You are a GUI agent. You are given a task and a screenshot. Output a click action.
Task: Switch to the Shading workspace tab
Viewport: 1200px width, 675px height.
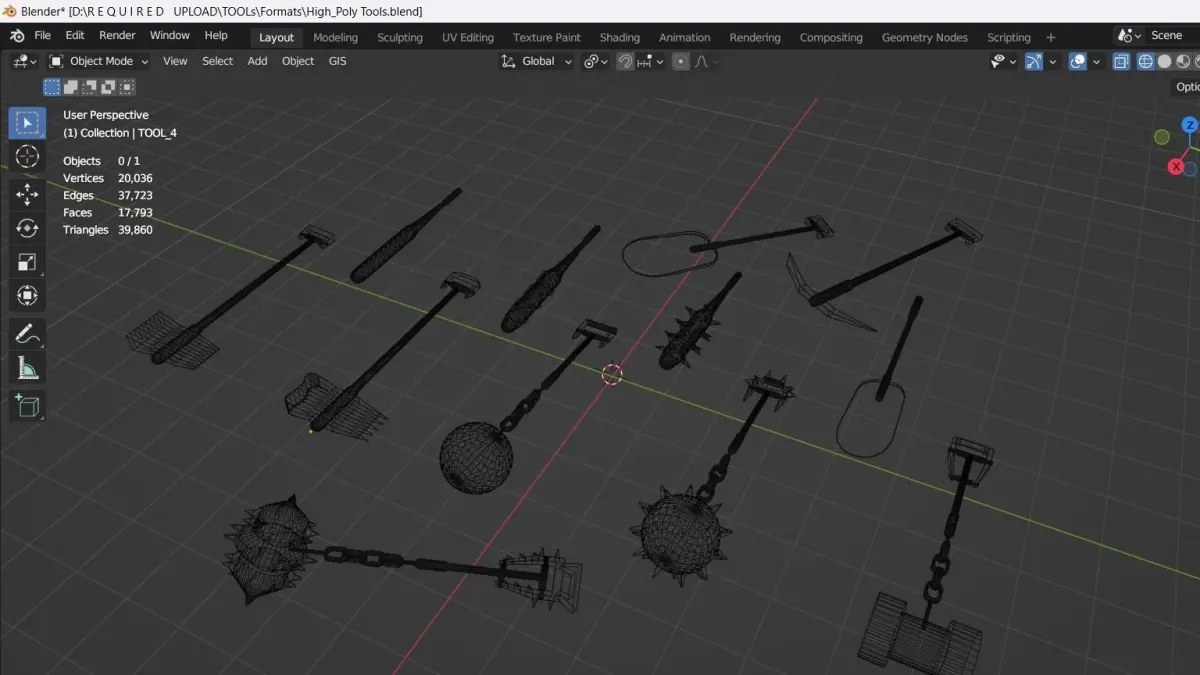tap(620, 37)
